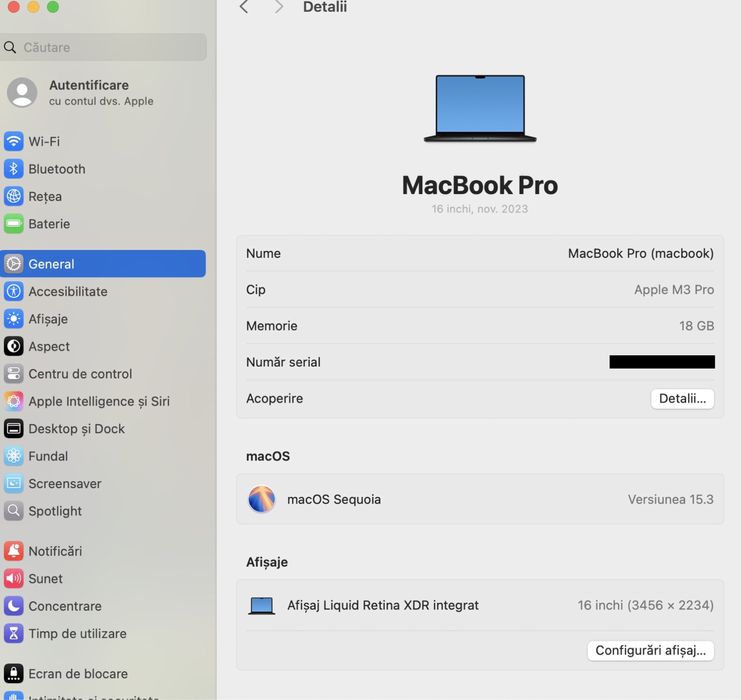Click the Sunet speaker icon
The height and width of the screenshot is (700, 741).
14,578
